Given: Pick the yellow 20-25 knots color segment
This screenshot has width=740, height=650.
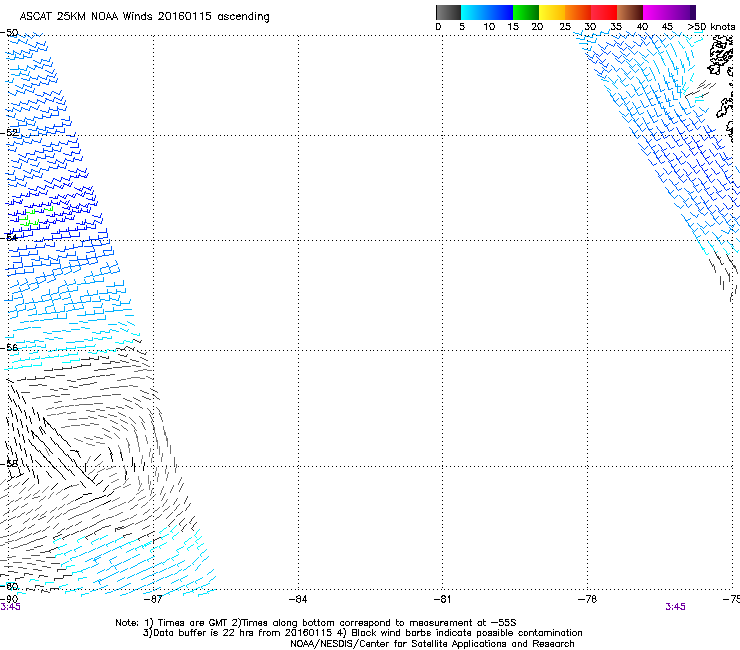Looking at the screenshot, I should (x=552, y=12).
